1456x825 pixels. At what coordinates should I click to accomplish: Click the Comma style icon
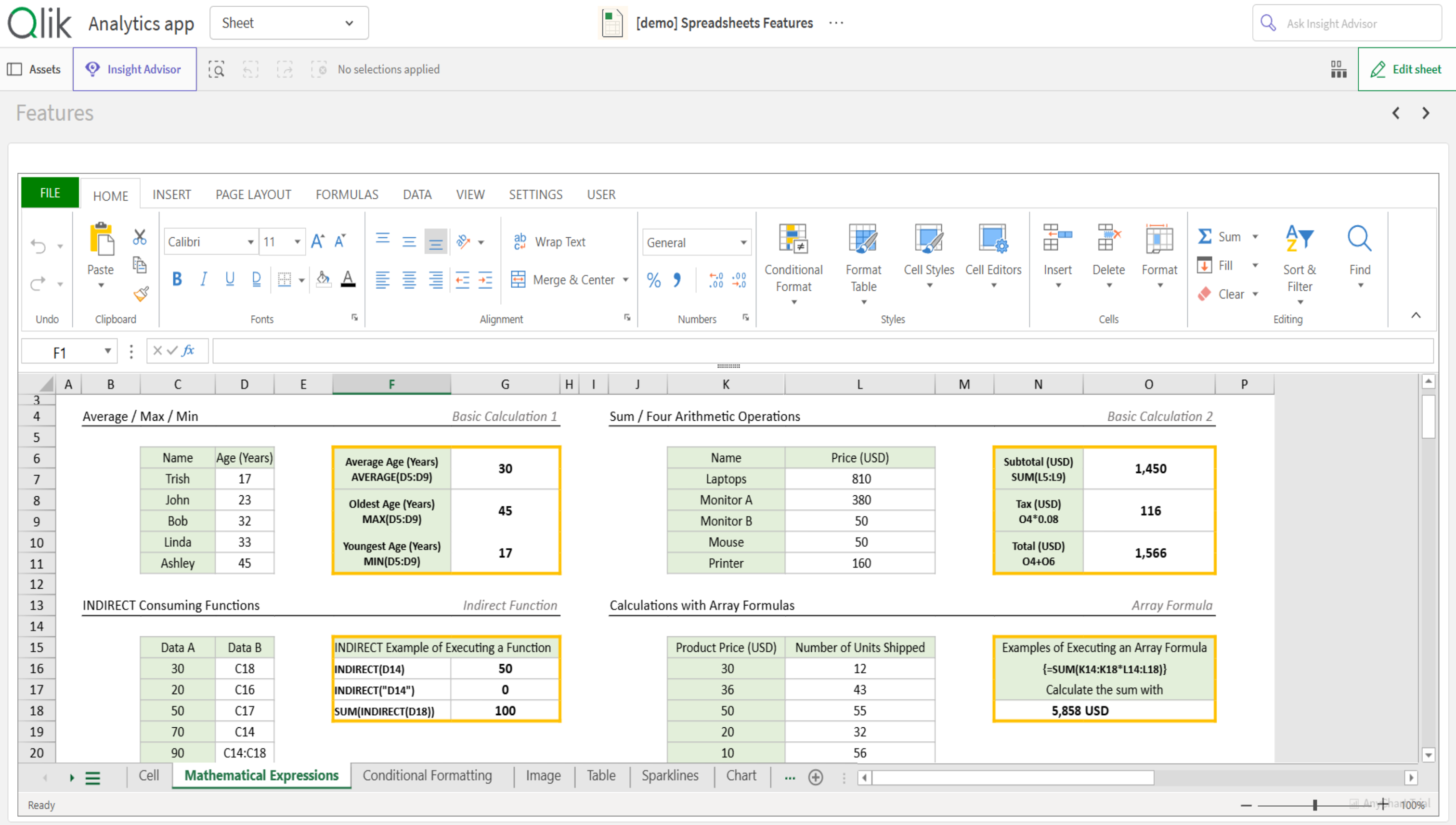coord(676,280)
